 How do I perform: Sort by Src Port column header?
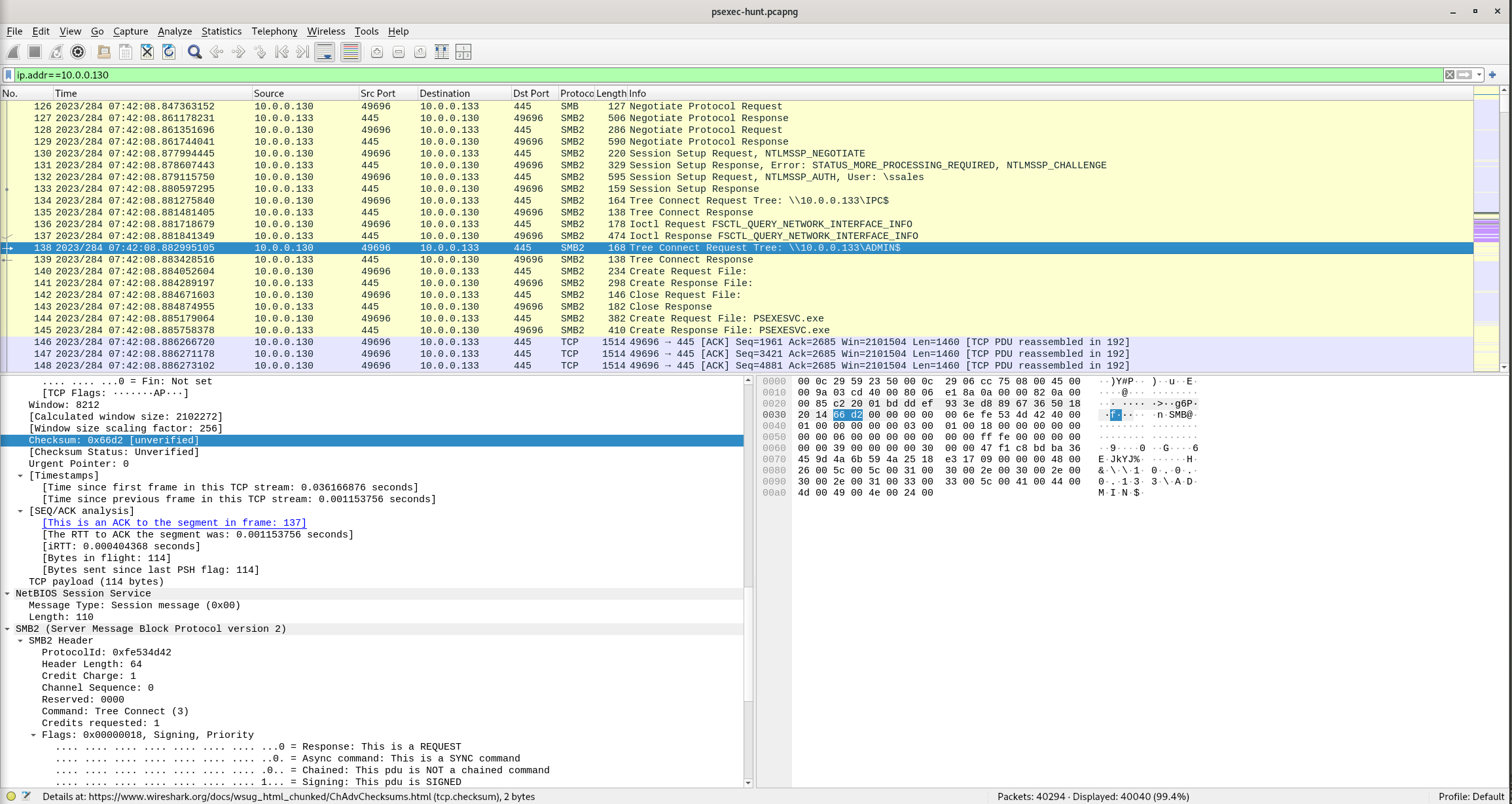tap(388, 94)
